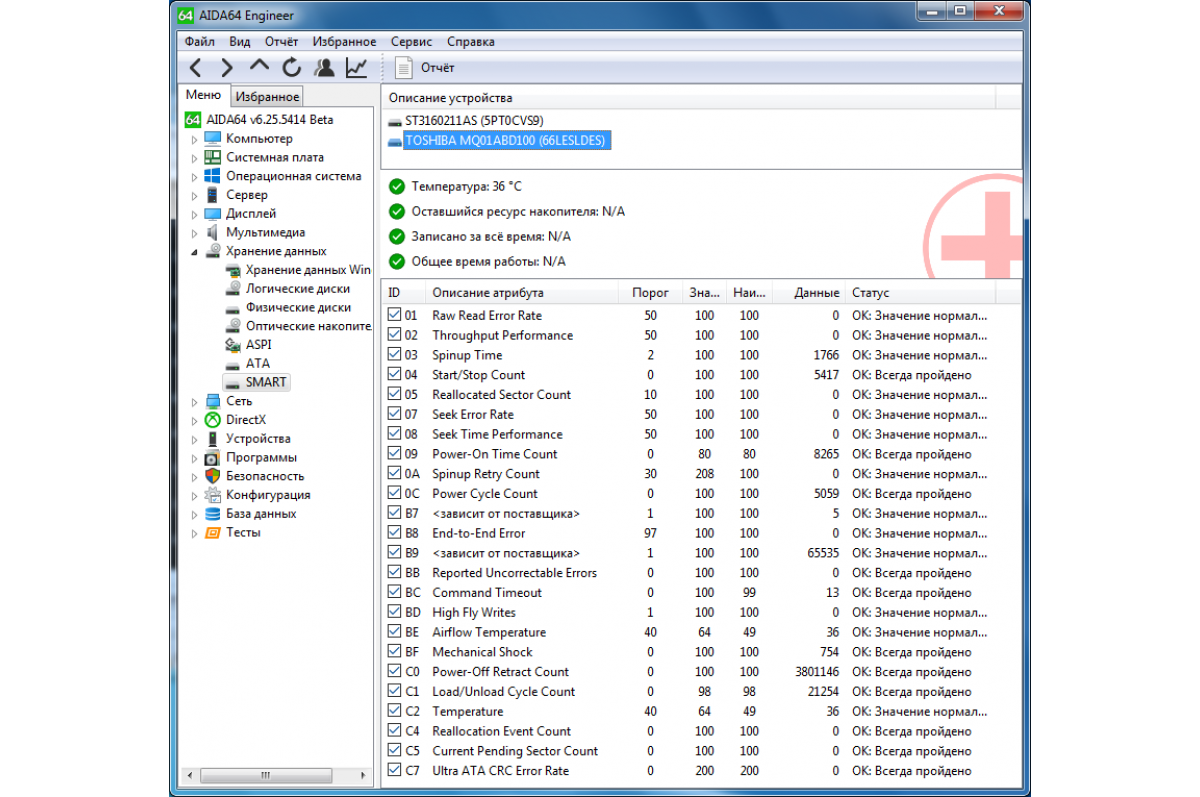Click the Устройства device icon in tree
The image size is (1200, 797).
213,438
